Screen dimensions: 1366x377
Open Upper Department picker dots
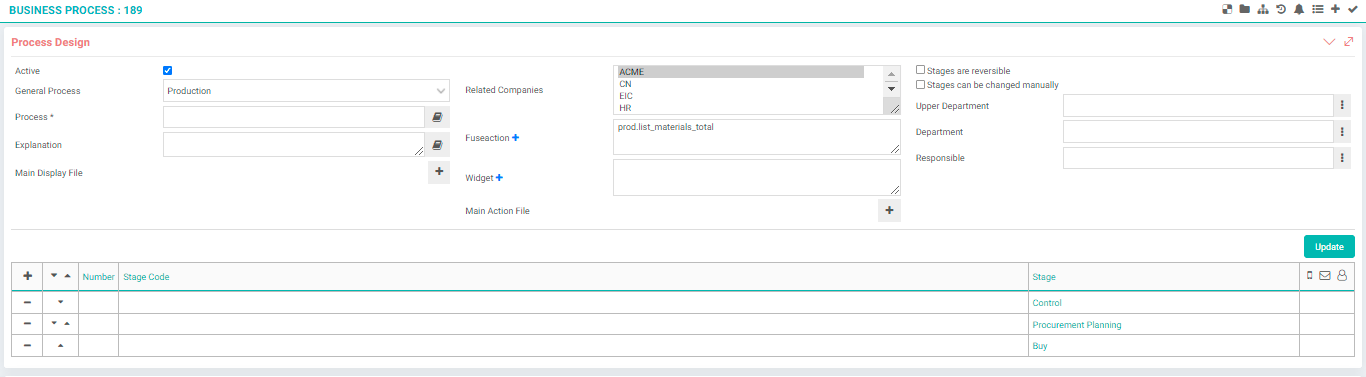1343,106
